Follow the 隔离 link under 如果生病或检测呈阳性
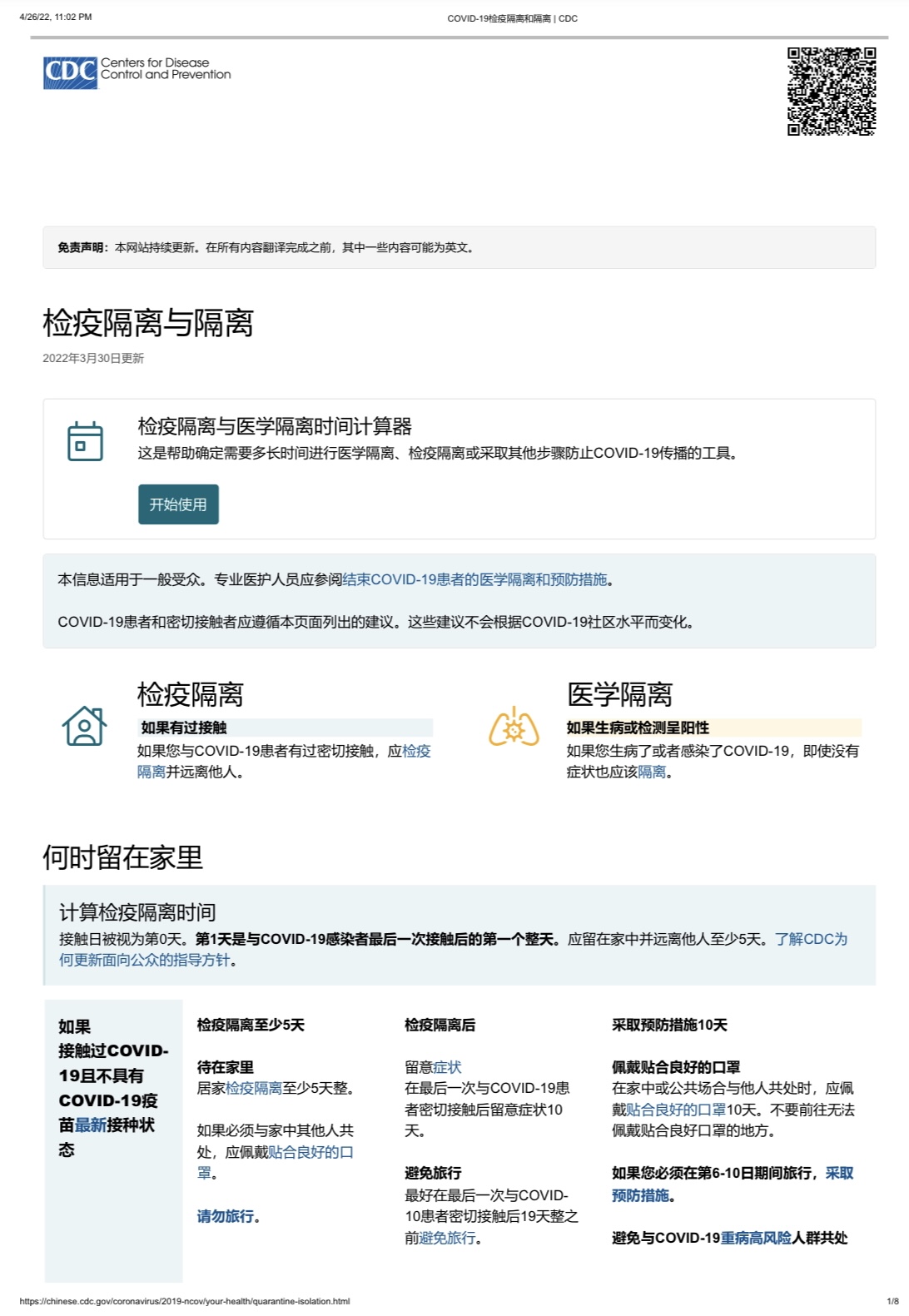This screenshot has width=909, height=1316. coord(652,772)
